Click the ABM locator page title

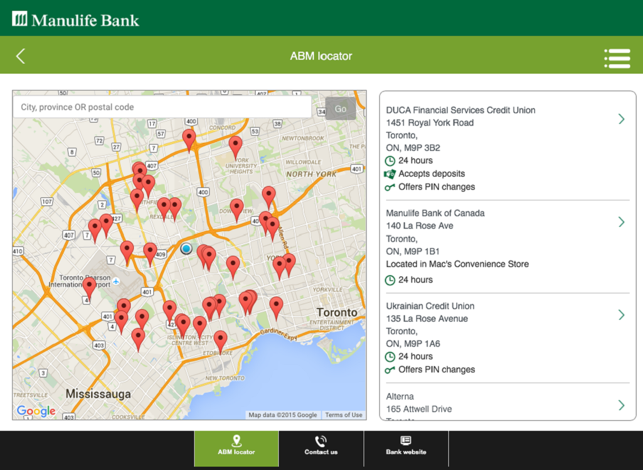[x=321, y=56]
